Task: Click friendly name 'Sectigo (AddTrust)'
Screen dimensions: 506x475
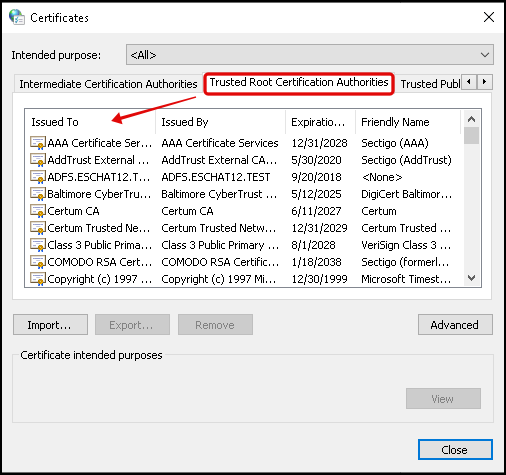Action: (406, 160)
